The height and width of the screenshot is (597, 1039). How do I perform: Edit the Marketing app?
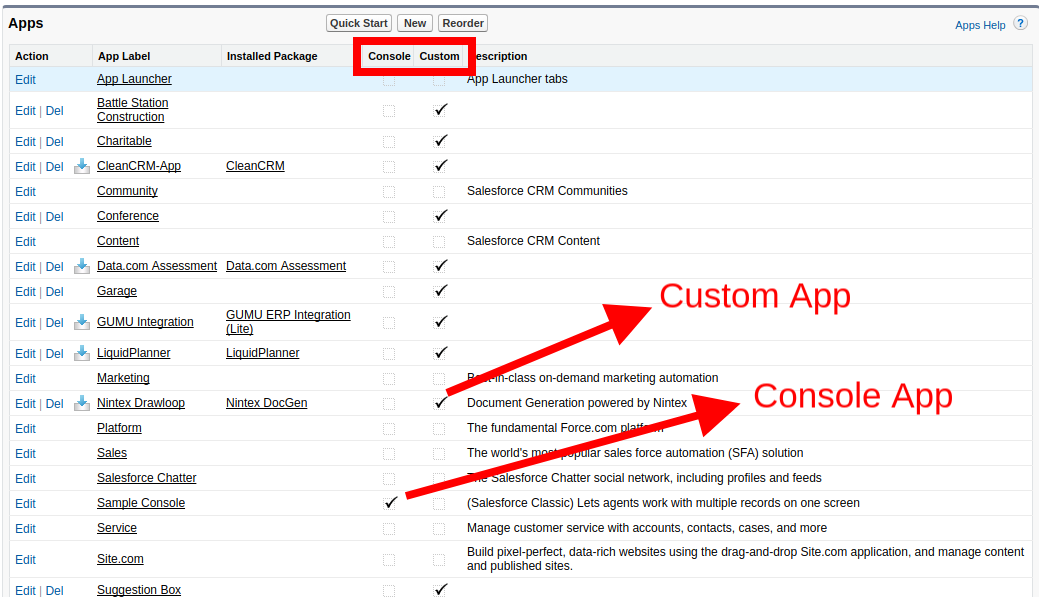click(25, 379)
